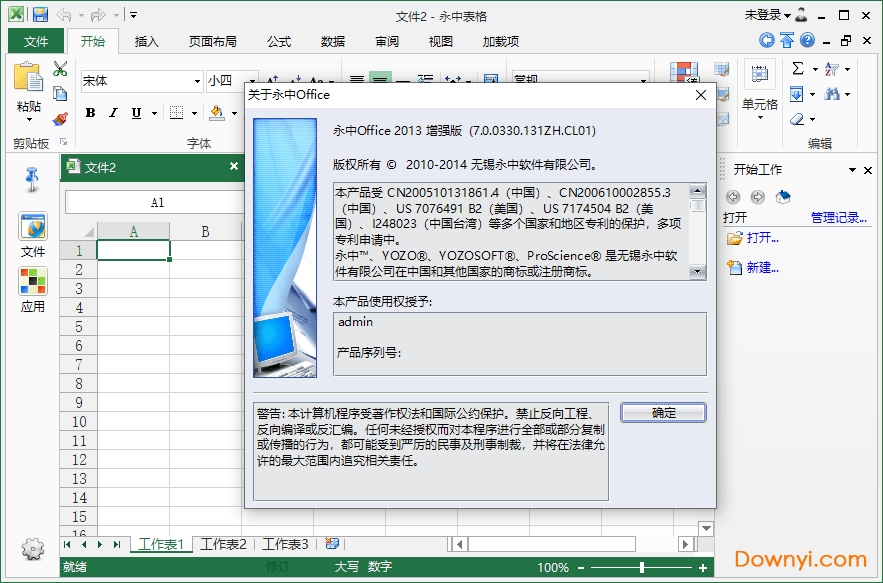
Task: Expand the 宋体 font name dropdown
Action: point(197,81)
